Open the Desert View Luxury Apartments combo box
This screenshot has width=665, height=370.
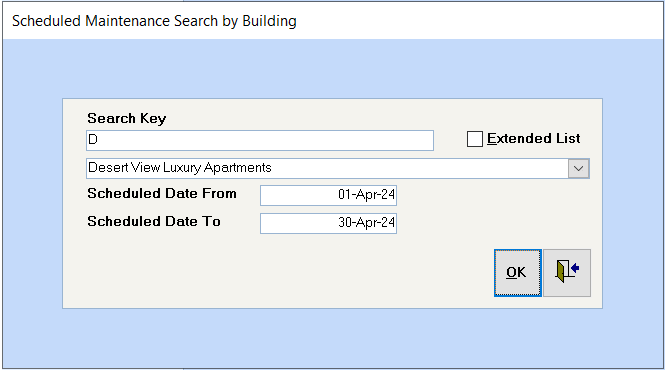[338, 168]
